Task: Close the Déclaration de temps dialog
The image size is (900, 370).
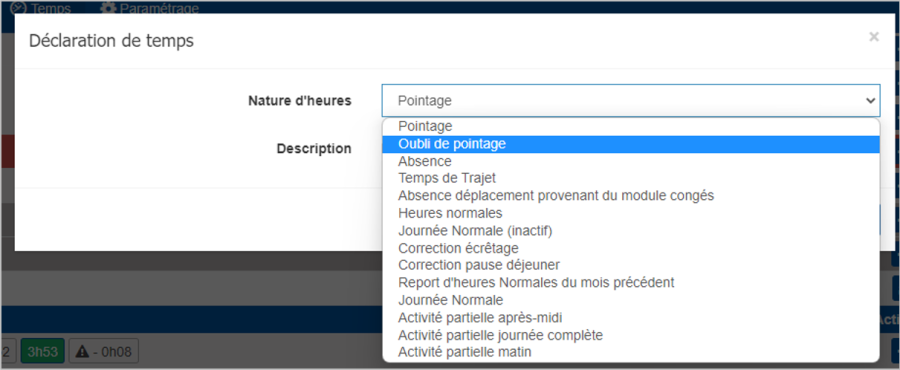Action: pyautogui.click(x=874, y=37)
